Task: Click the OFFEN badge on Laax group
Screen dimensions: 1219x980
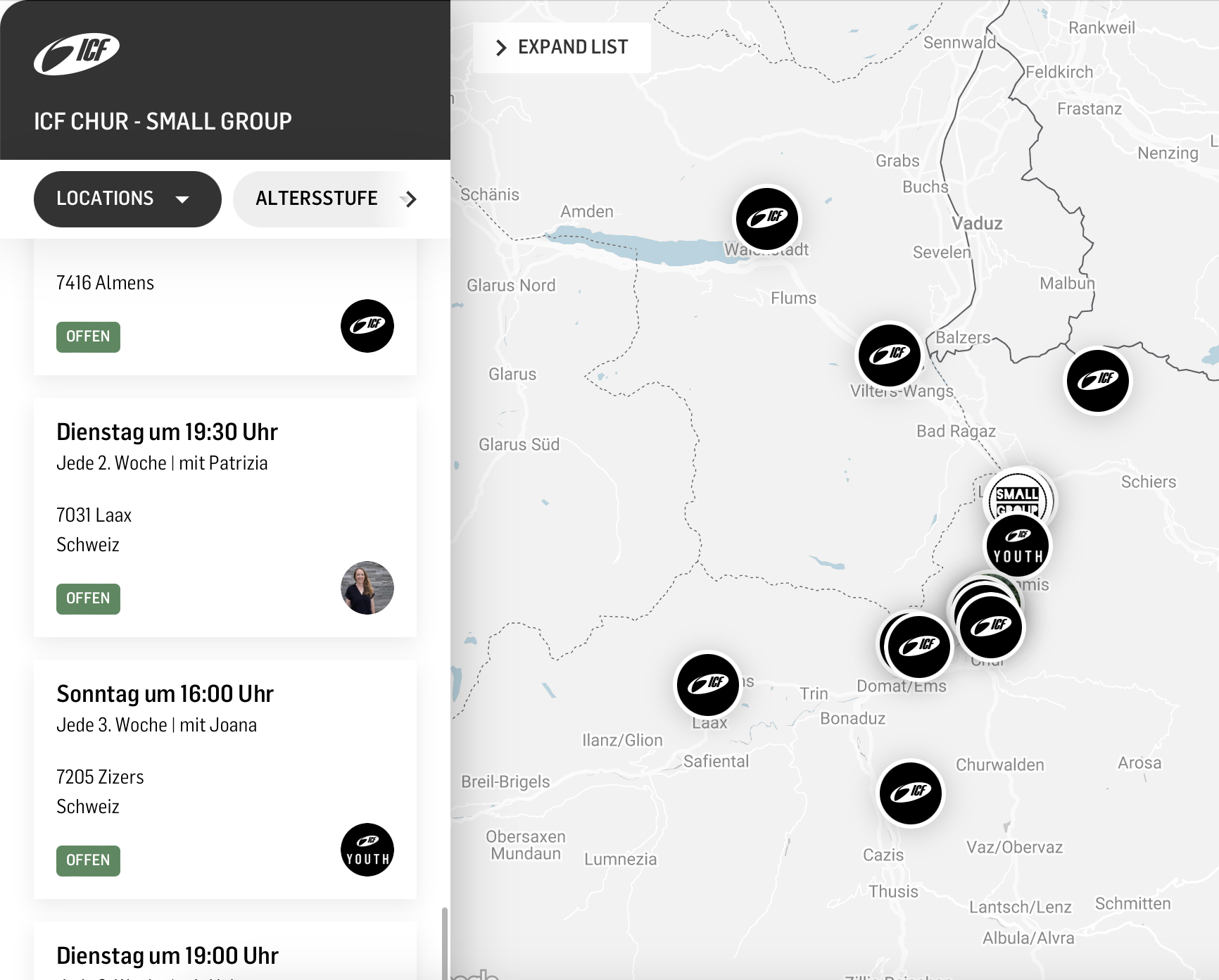Action: [x=88, y=598]
